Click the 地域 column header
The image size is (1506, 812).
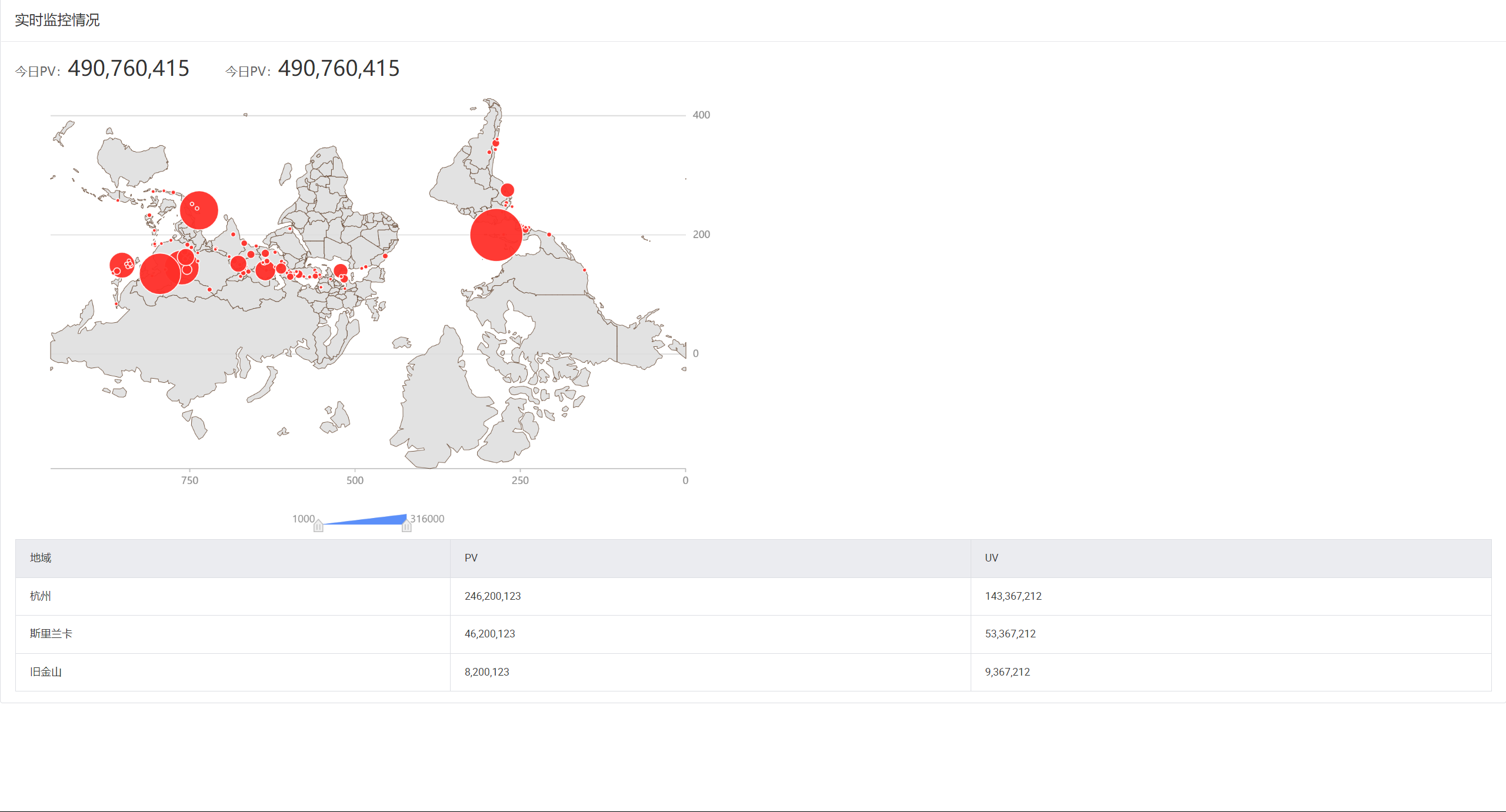(x=41, y=558)
